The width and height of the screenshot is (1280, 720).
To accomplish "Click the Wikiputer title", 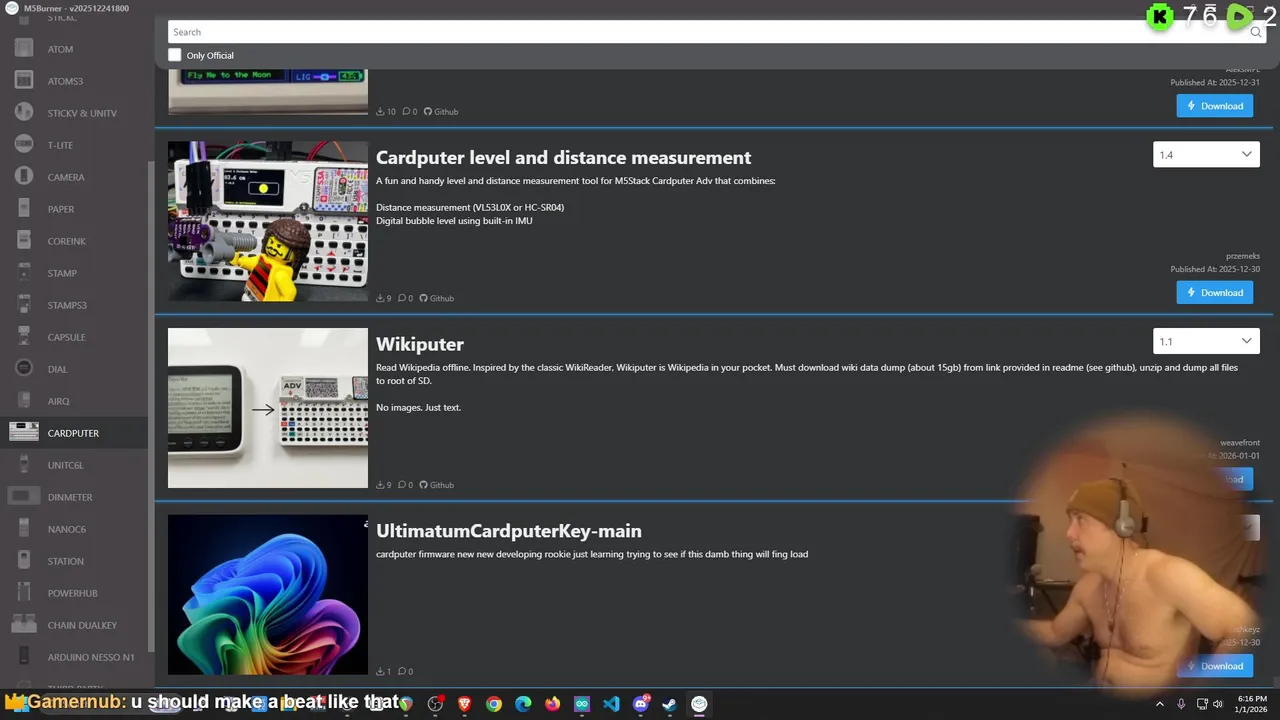I will click(x=420, y=344).
